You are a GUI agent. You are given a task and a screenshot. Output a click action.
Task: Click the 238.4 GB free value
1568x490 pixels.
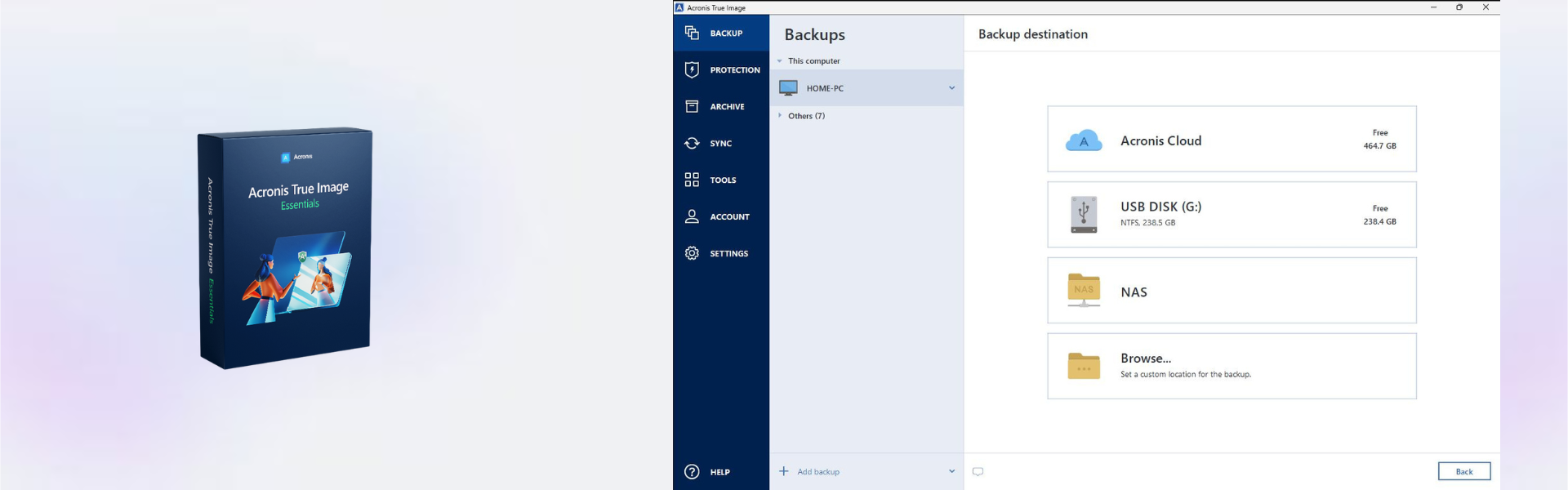(1379, 222)
